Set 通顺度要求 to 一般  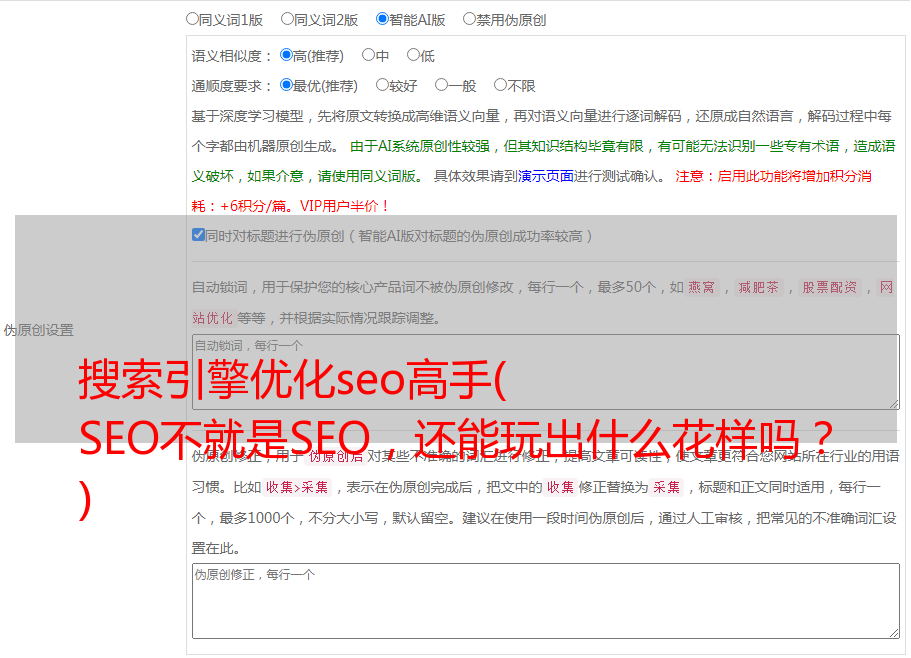click(x=441, y=85)
